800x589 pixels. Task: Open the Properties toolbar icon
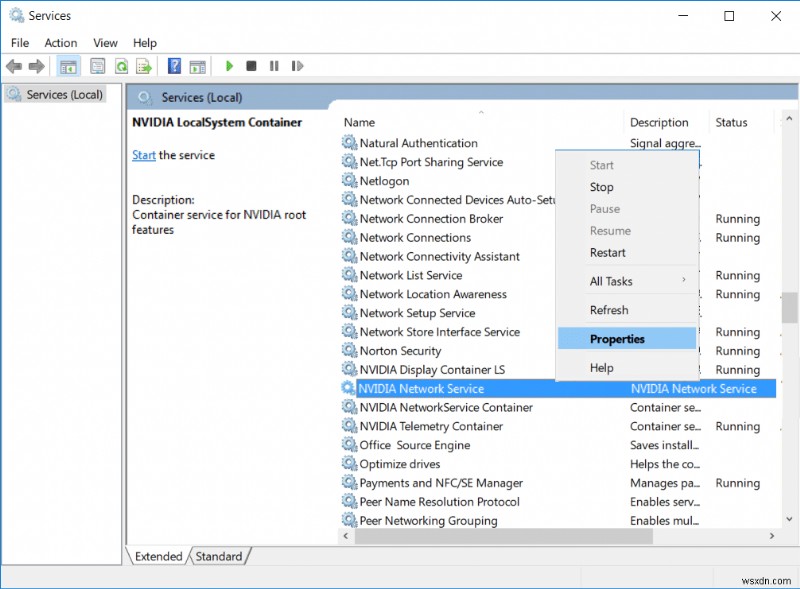95,66
